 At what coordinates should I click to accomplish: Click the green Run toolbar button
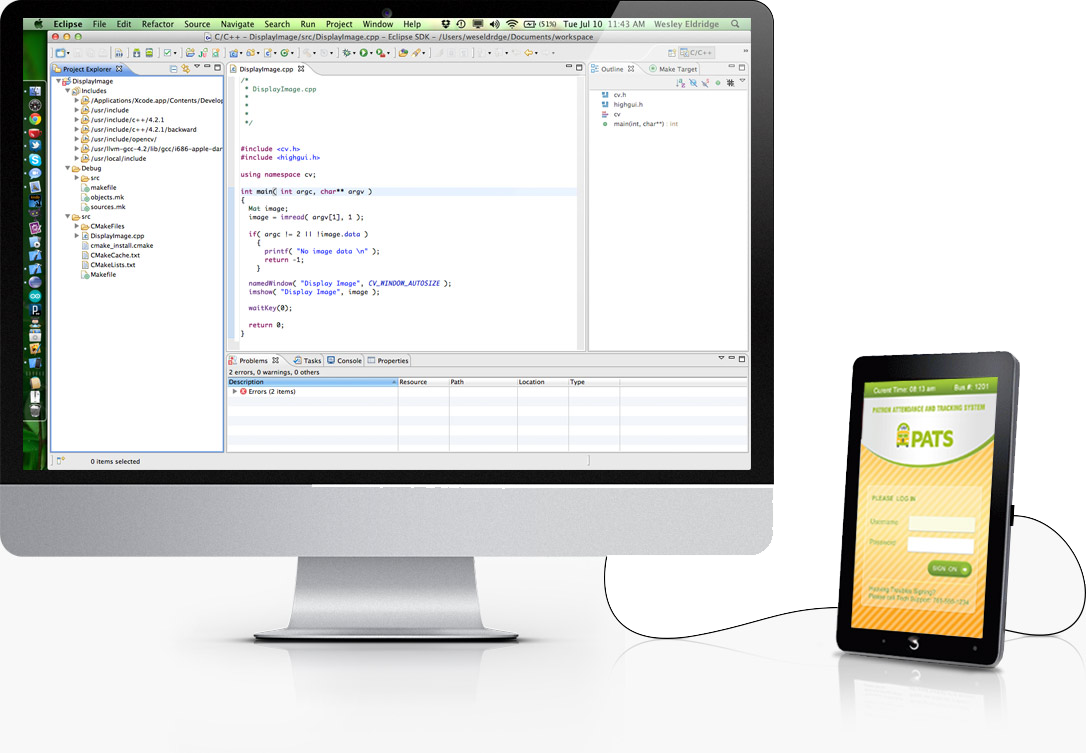coord(363,53)
